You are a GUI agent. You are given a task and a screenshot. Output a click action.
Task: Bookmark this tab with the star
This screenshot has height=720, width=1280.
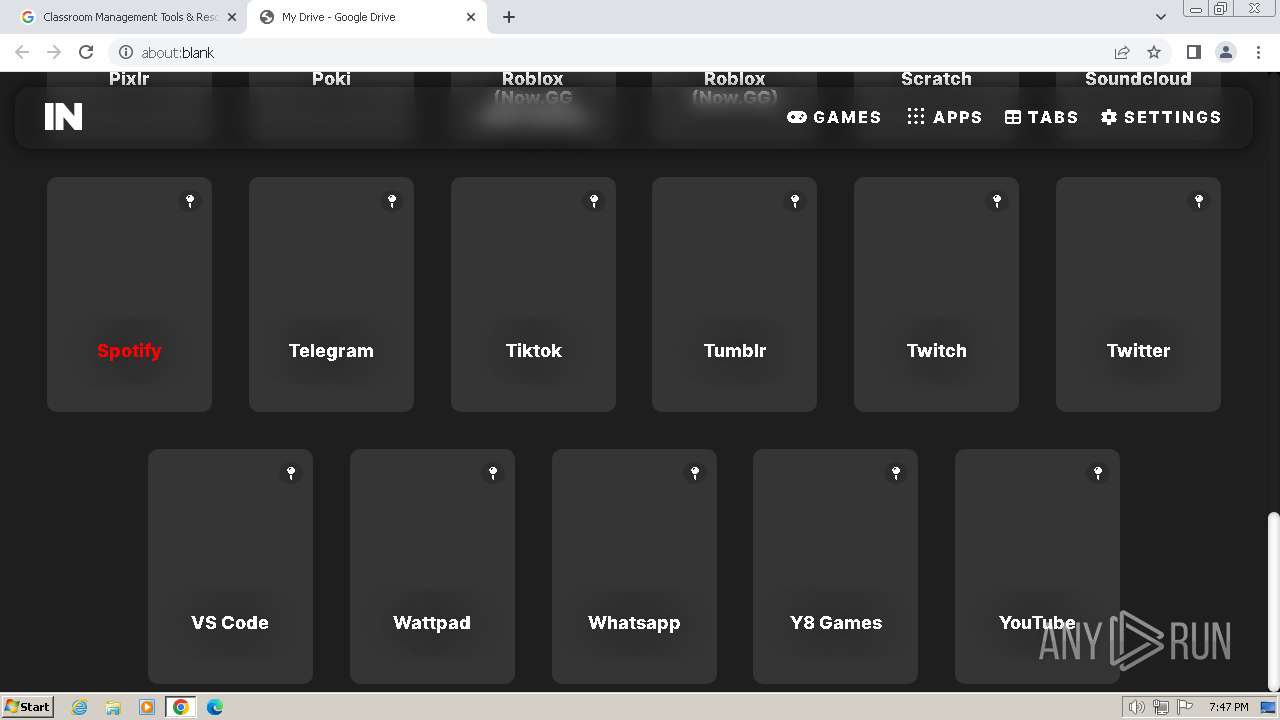point(1154,52)
